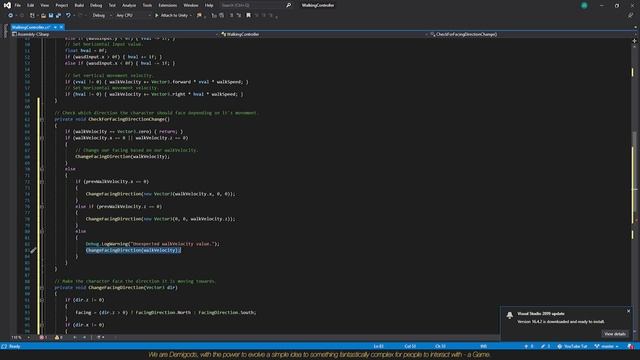Open the Debug configuration dropdown

(102, 16)
